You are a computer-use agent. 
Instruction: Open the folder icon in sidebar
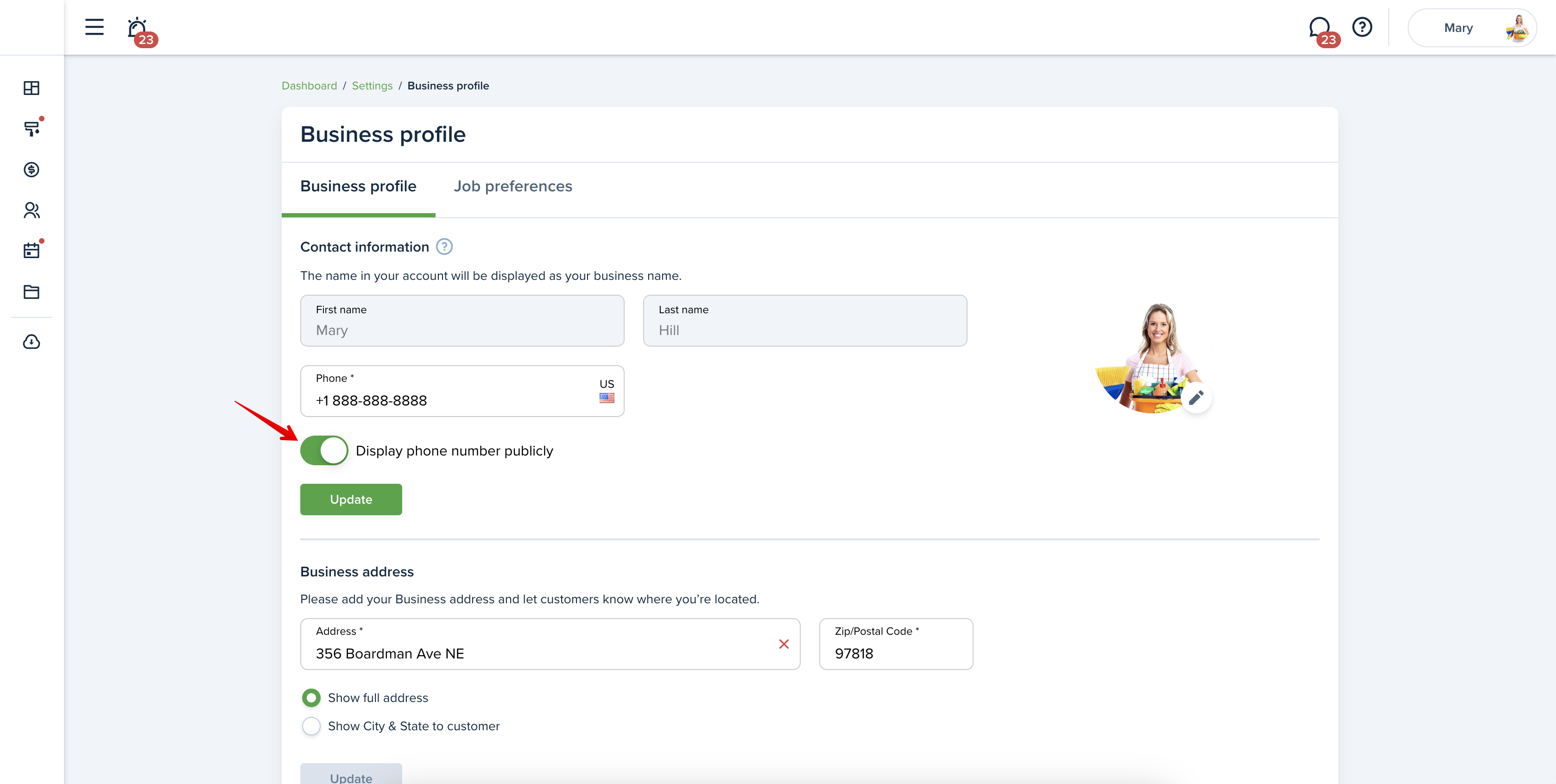[x=32, y=292]
